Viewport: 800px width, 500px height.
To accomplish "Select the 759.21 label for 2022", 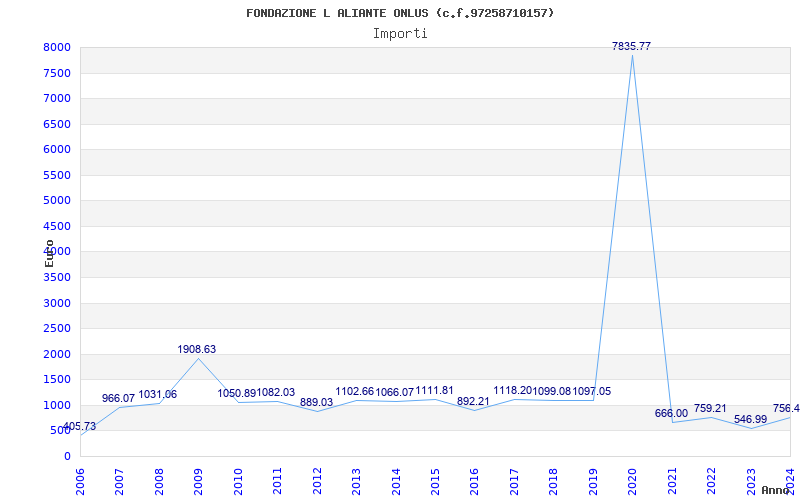I will coord(710,409).
